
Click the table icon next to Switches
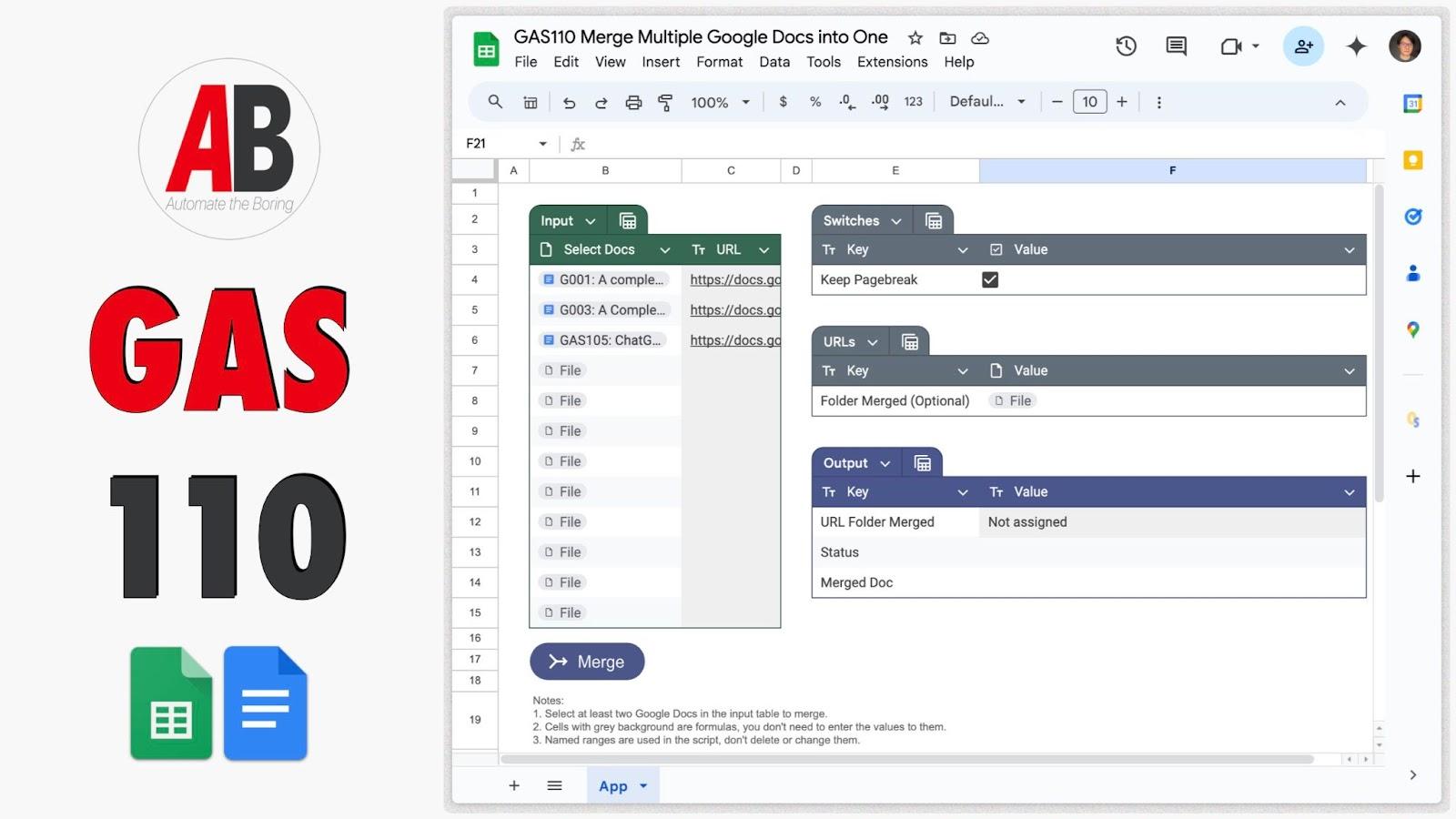coord(933,220)
